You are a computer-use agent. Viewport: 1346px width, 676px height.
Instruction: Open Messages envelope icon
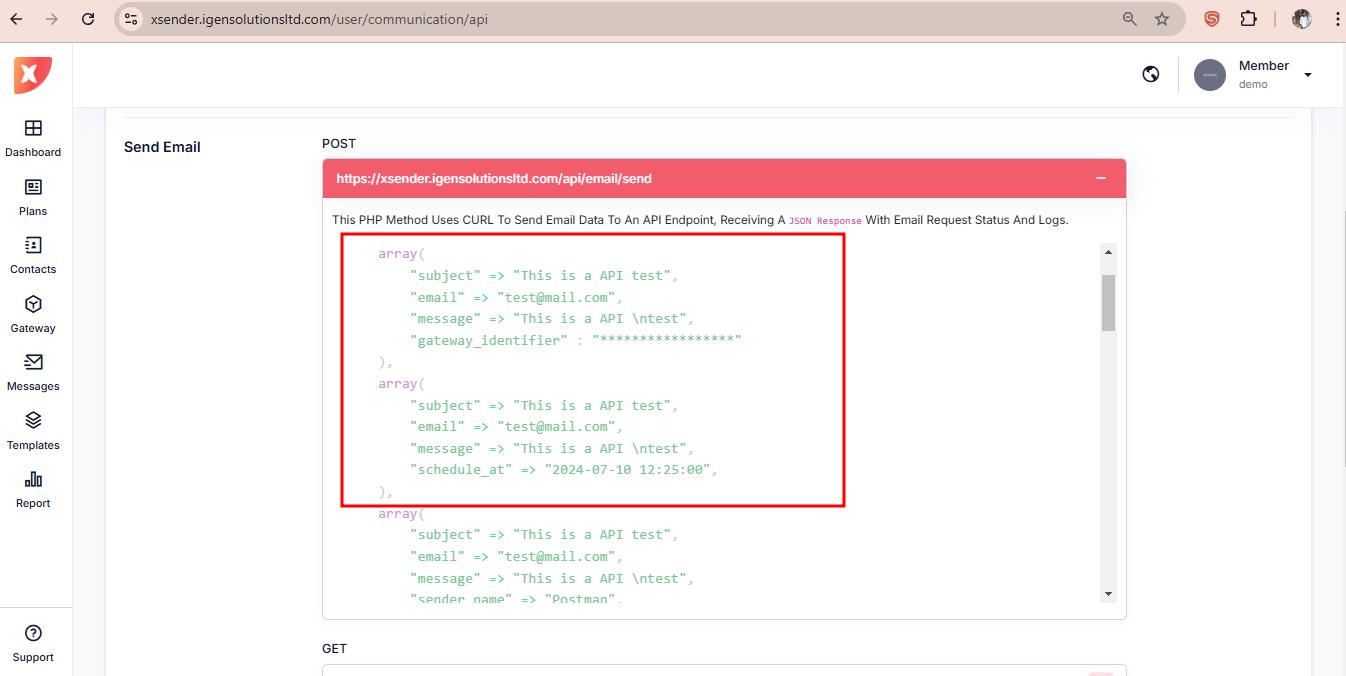click(x=33, y=363)
